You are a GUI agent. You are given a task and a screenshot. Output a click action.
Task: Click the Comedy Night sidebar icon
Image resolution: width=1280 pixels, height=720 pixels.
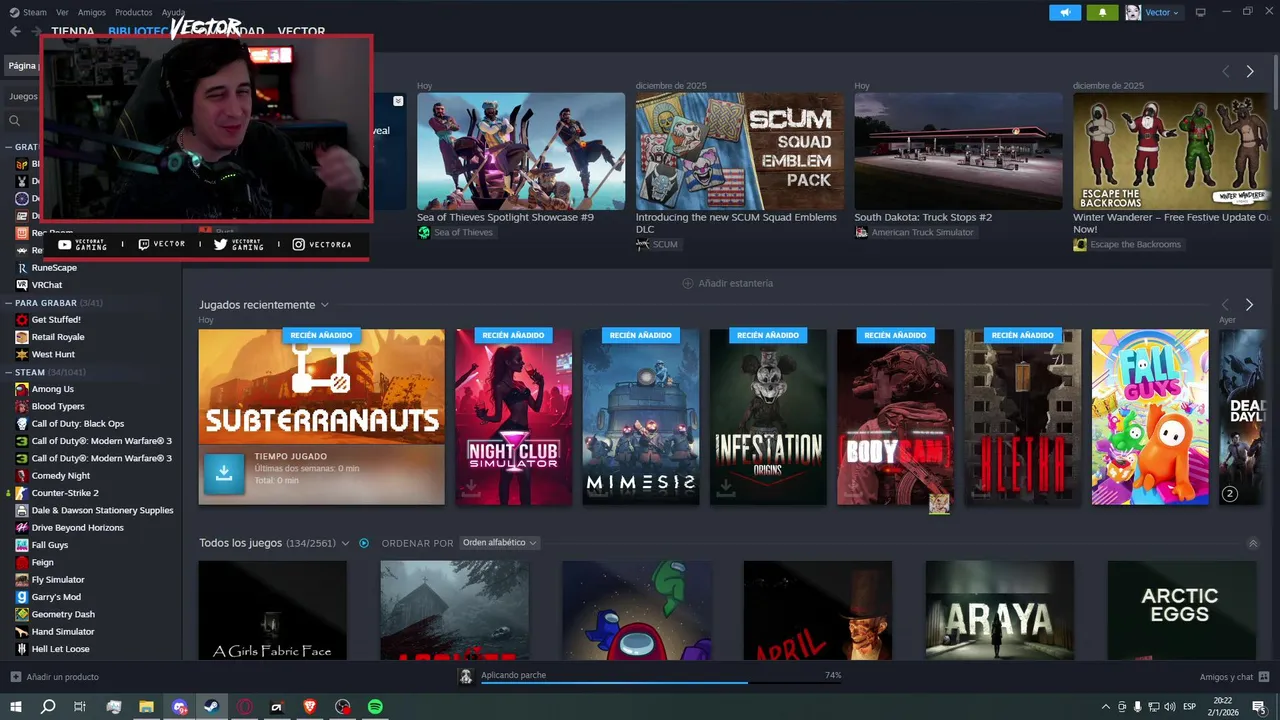pos(22,476)
